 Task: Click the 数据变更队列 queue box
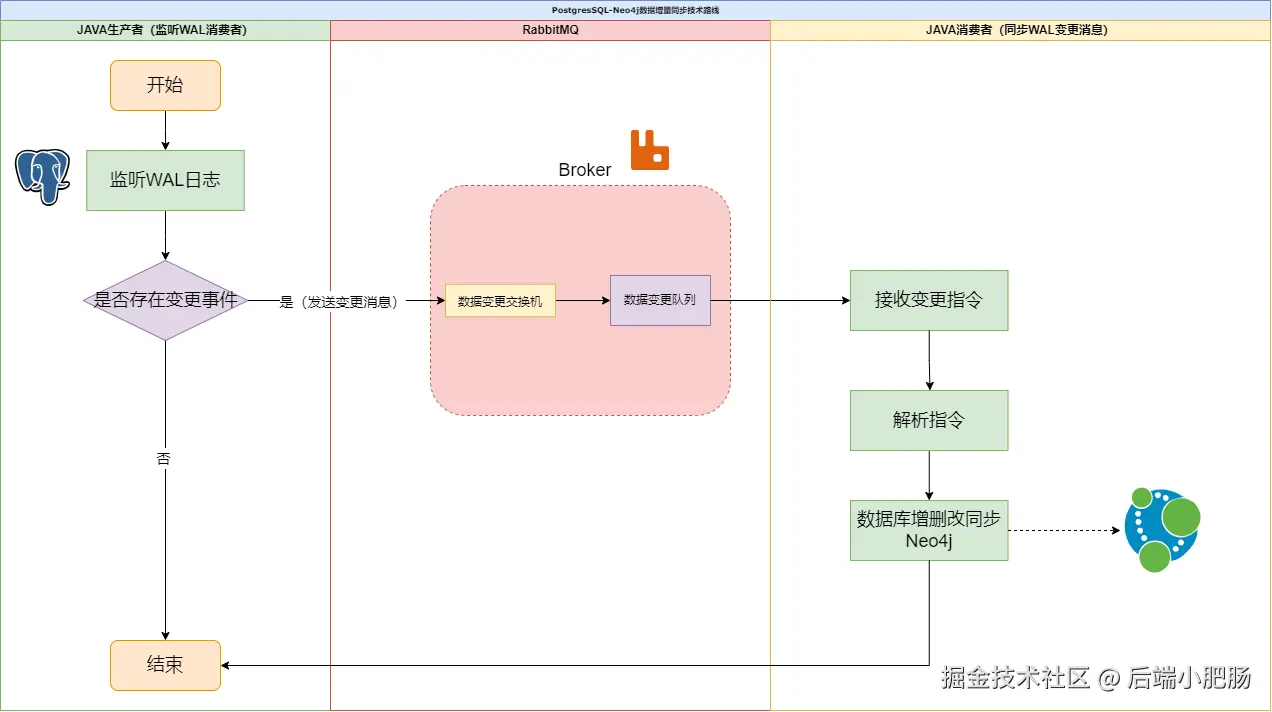[x=660, y=300]
